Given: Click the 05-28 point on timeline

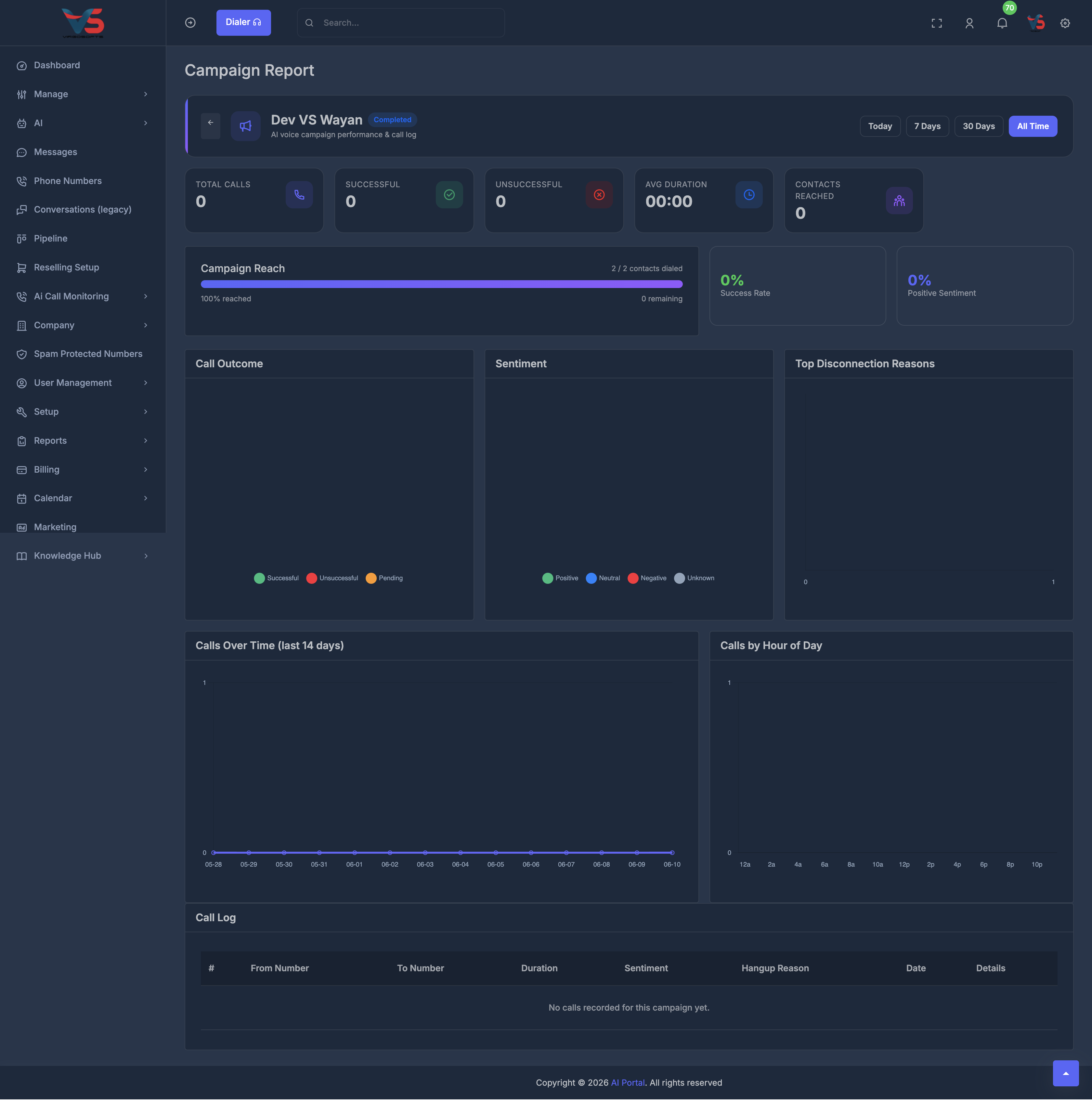Looking at the screenshot, I should click(214, 852).
